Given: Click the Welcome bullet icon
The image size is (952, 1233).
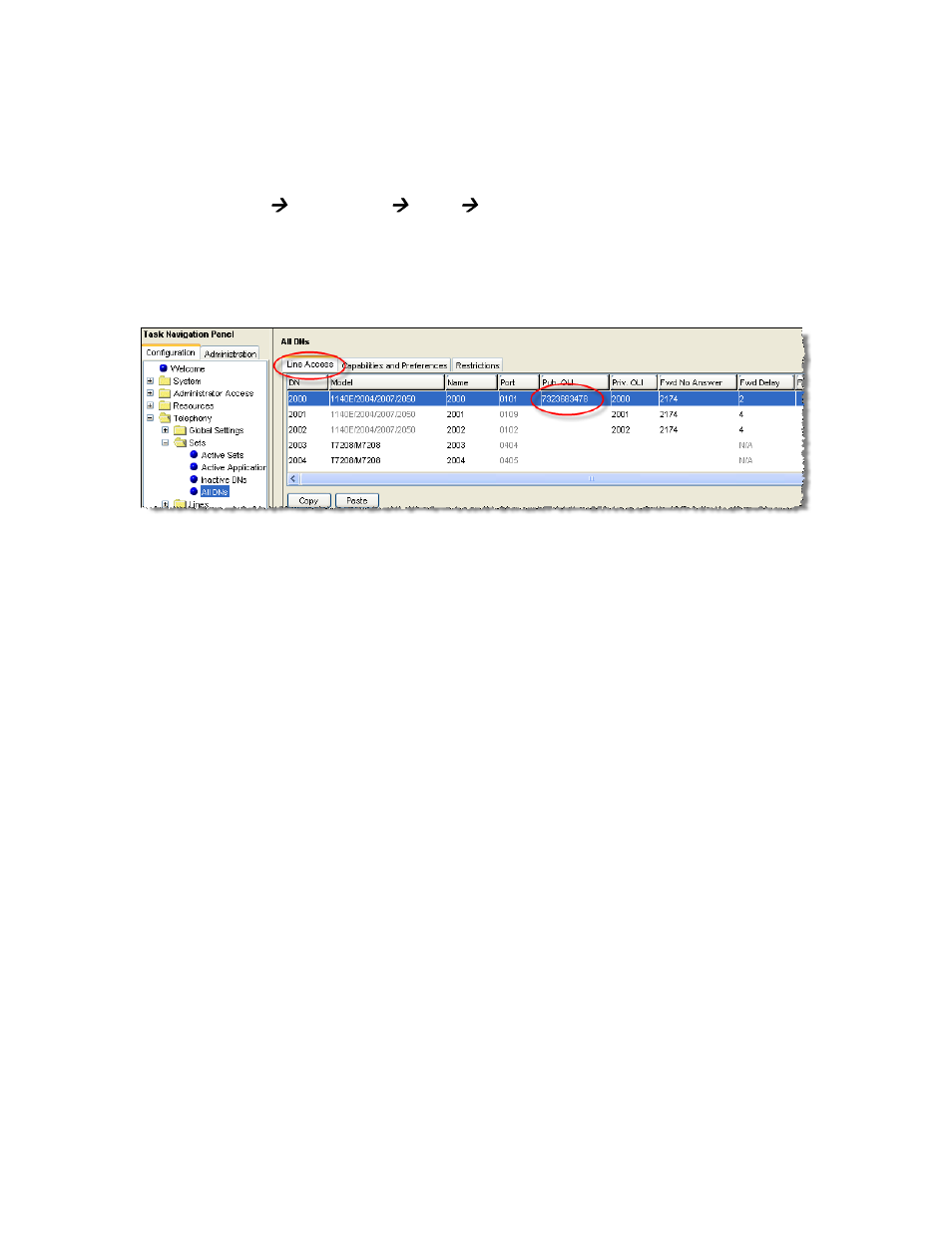Looking at the screenshot, I should (164, 368).
